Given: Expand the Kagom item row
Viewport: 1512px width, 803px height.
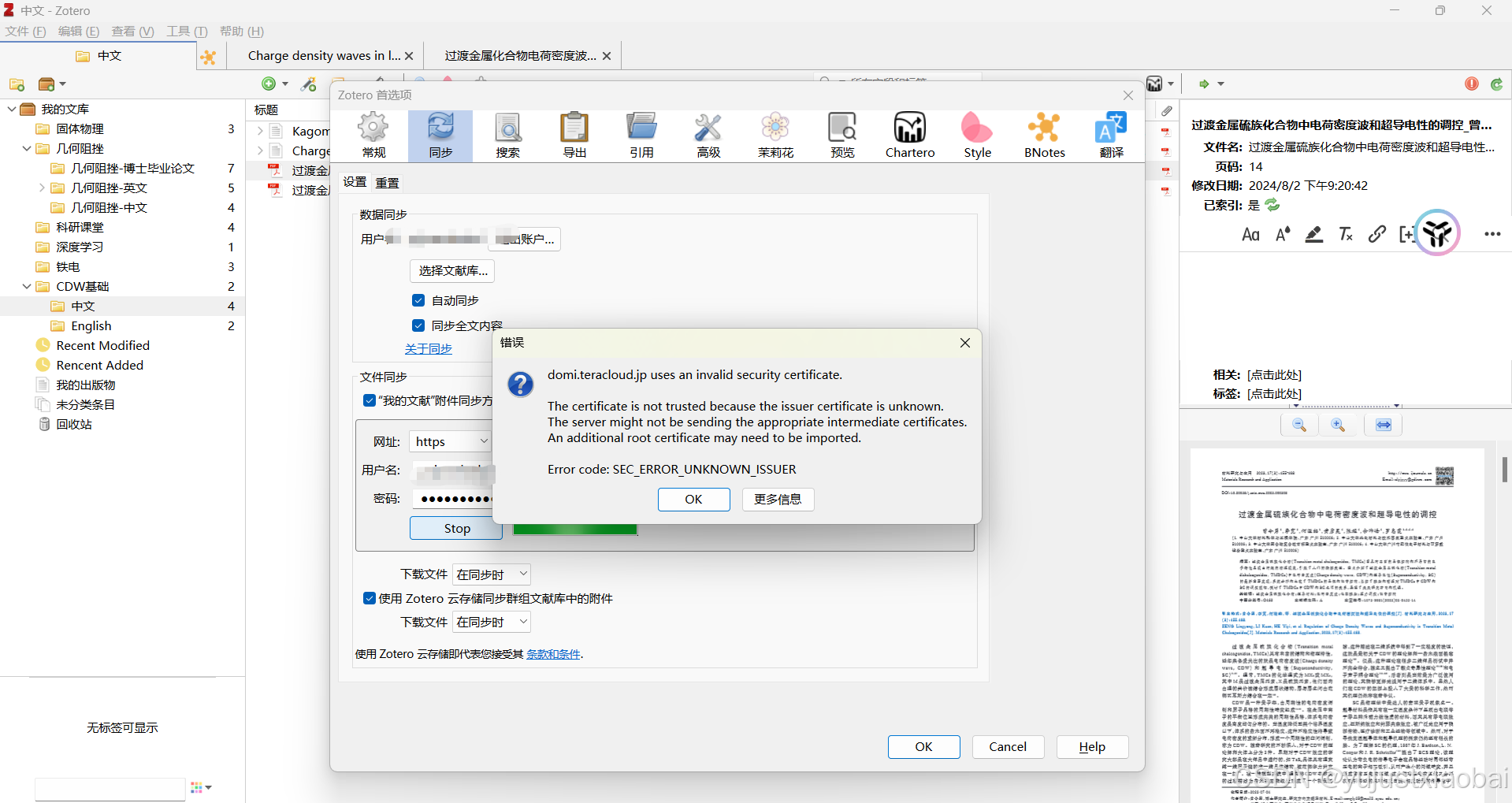Looking at the screenshot, I should pyautogui.click(x=260, y=131).
